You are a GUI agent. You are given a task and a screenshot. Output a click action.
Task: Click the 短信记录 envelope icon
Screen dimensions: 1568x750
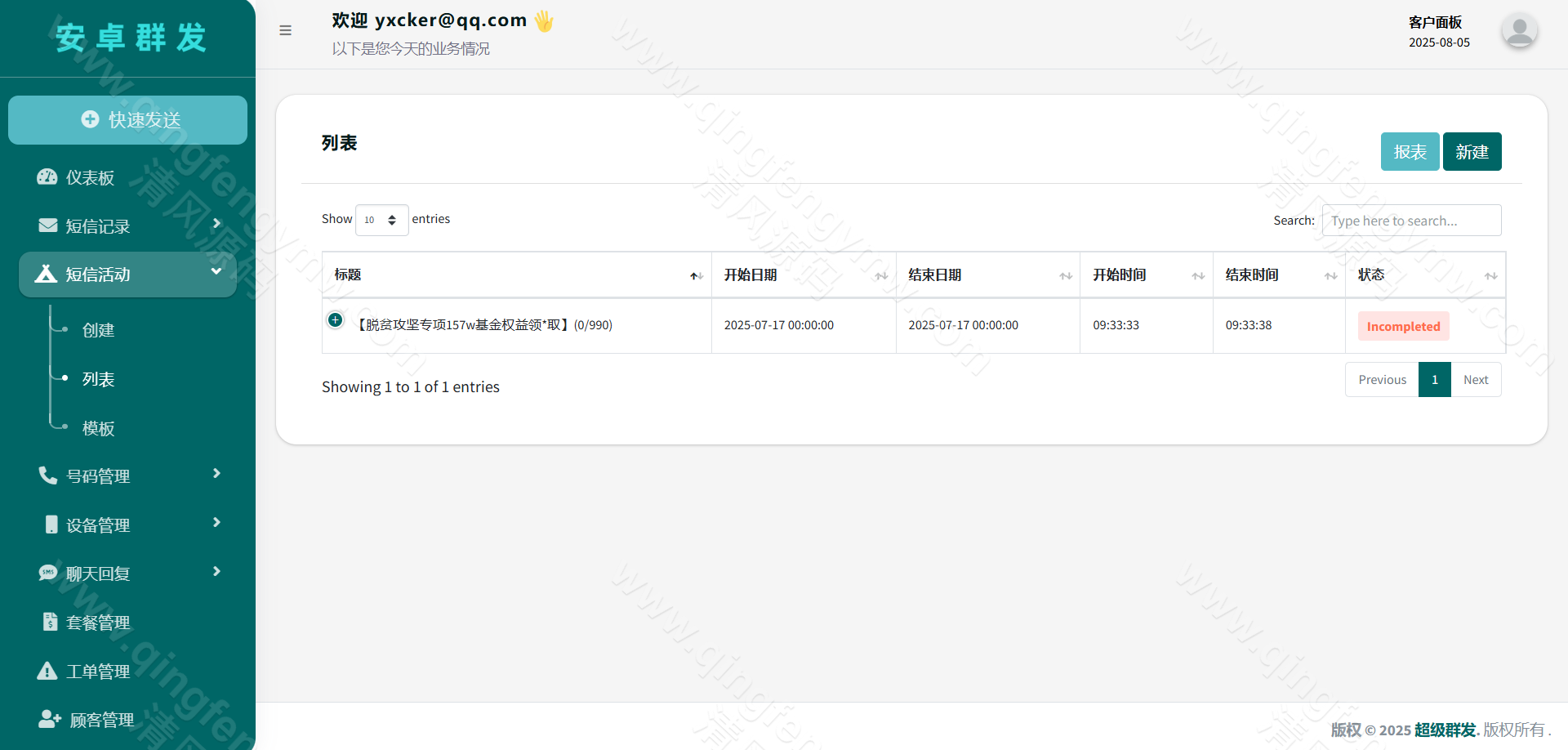[x=48, y=225]
